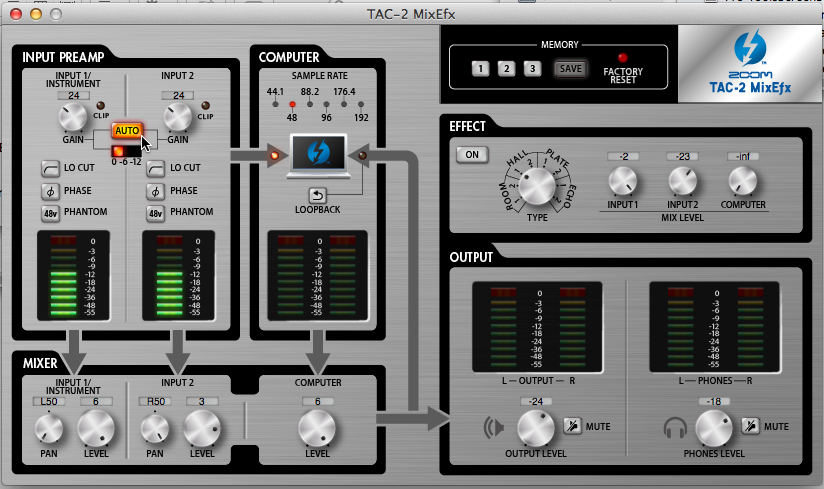Mute the main OUTPUT level

click(572, 425)
